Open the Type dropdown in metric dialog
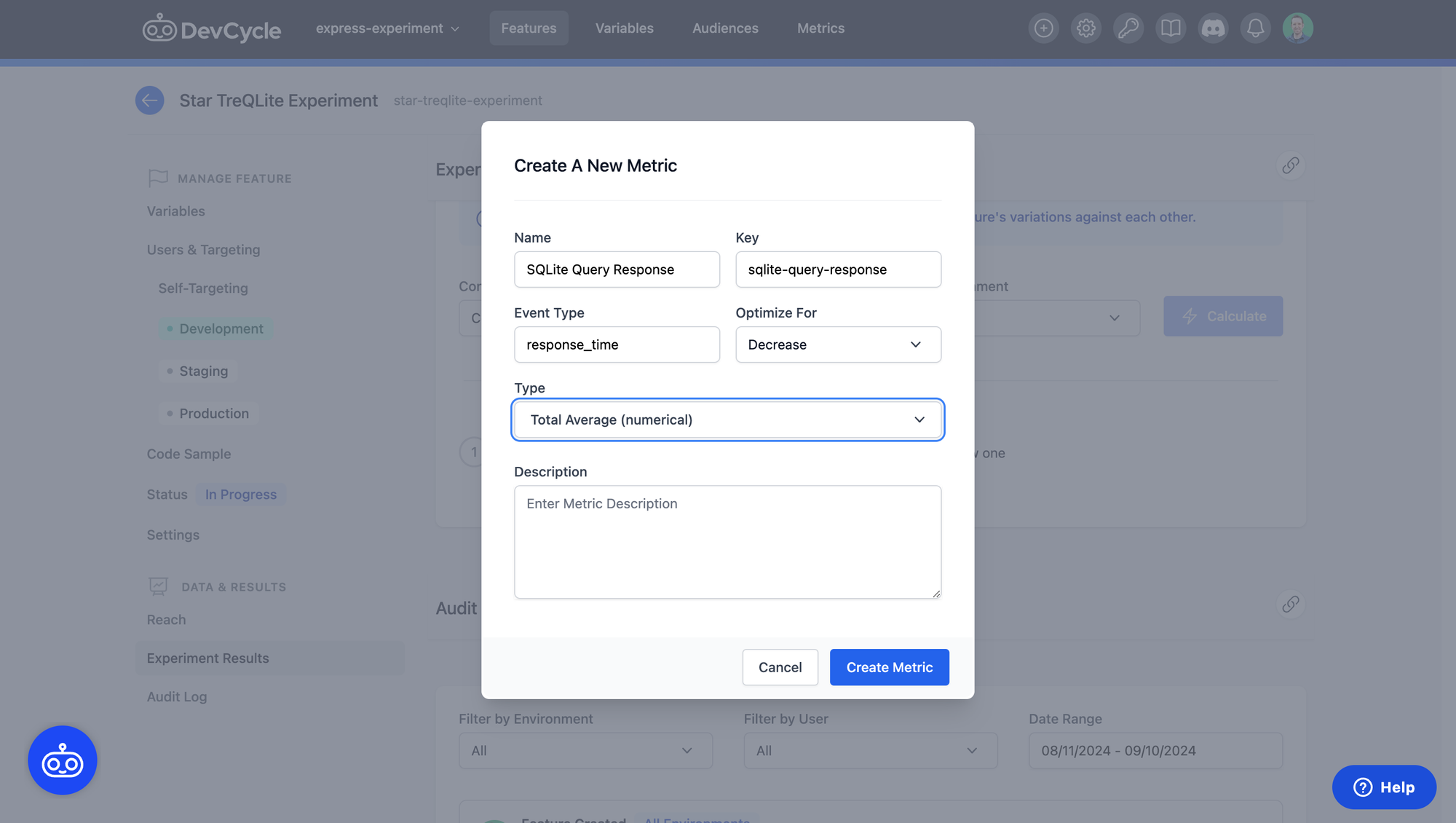The width and height of the screenshot is (1456, 823). (x=727, y=420)
